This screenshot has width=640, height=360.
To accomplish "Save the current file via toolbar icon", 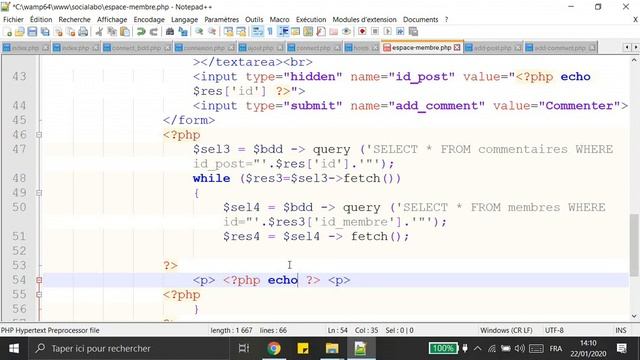I will 32,31.
